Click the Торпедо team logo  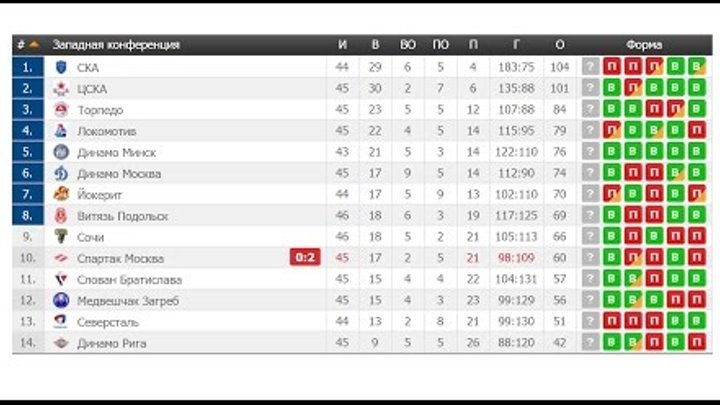[62, 110]
